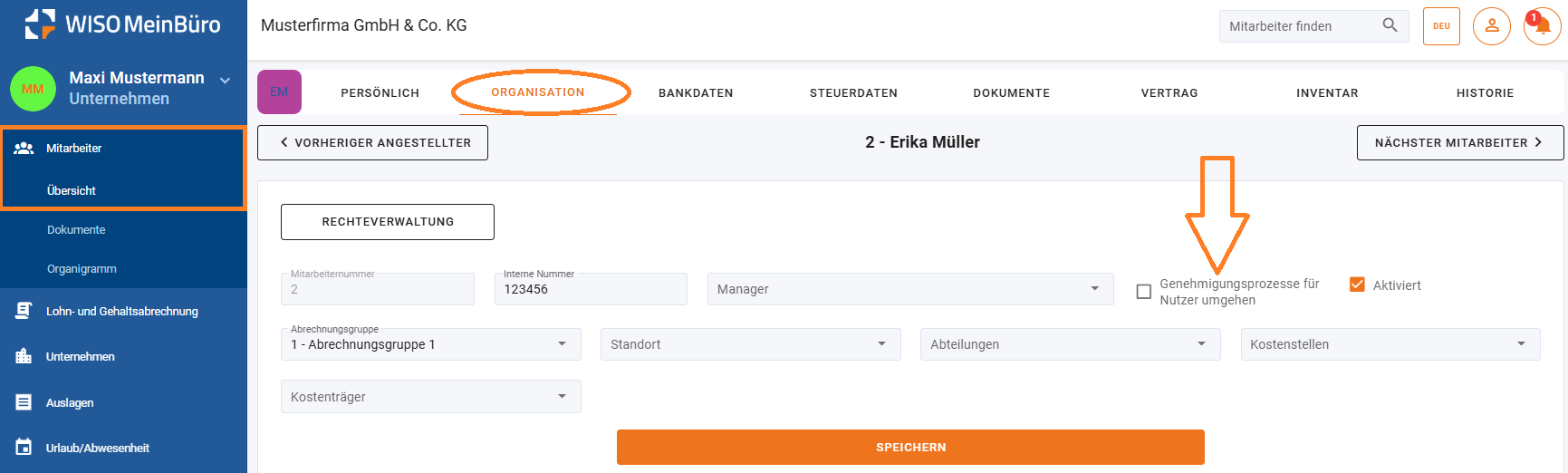
Task: Open the Manager dropdown
Action: coord(909,289)
